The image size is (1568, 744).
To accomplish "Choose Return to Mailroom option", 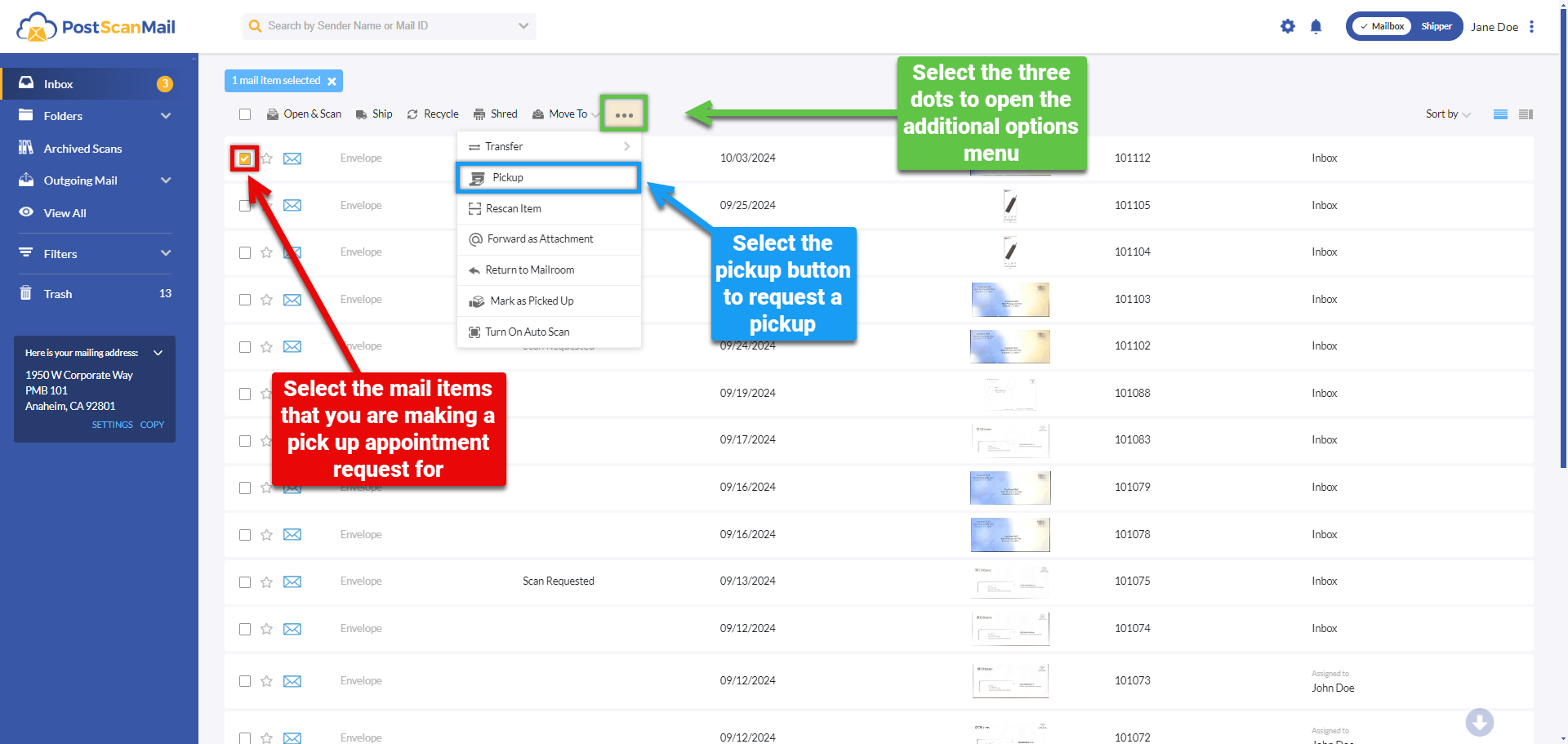I will pos(549,270).
